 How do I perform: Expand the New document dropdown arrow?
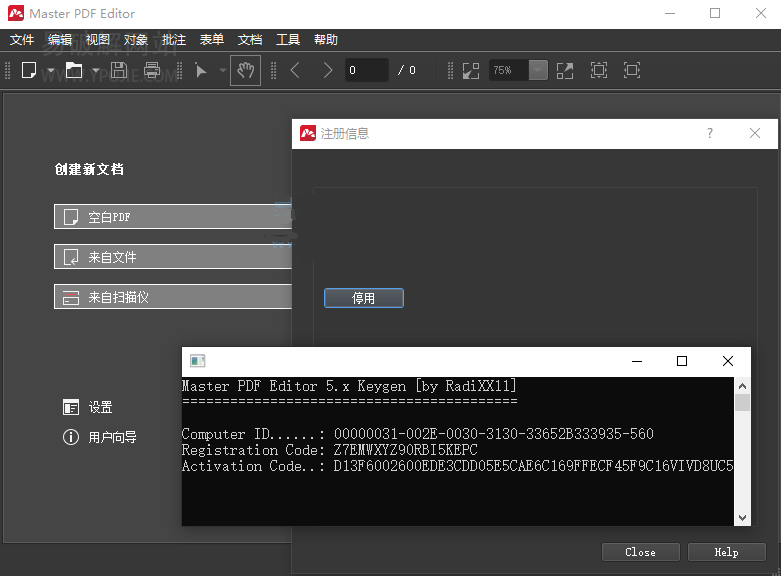[x=50, y=71]
